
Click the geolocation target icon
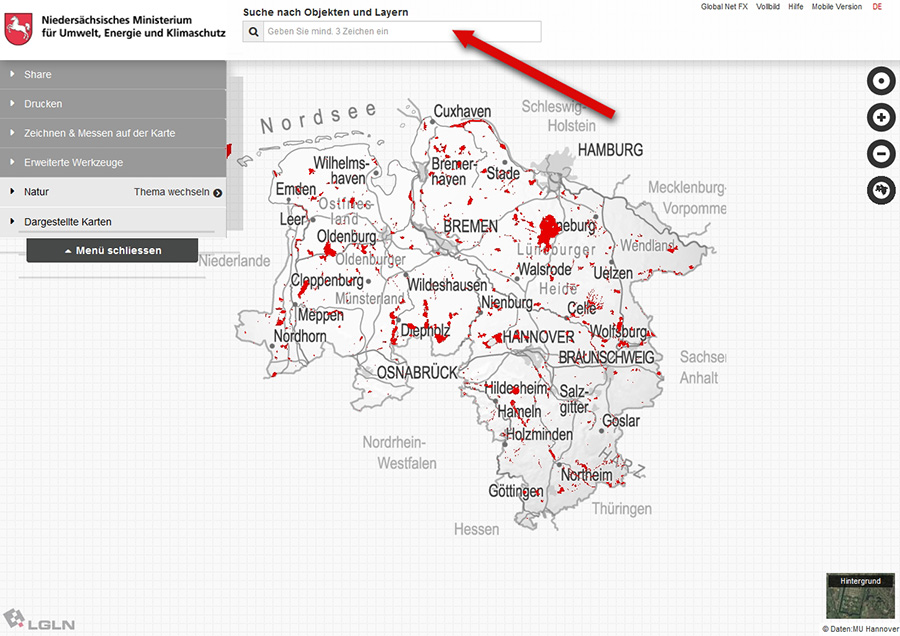881,81
